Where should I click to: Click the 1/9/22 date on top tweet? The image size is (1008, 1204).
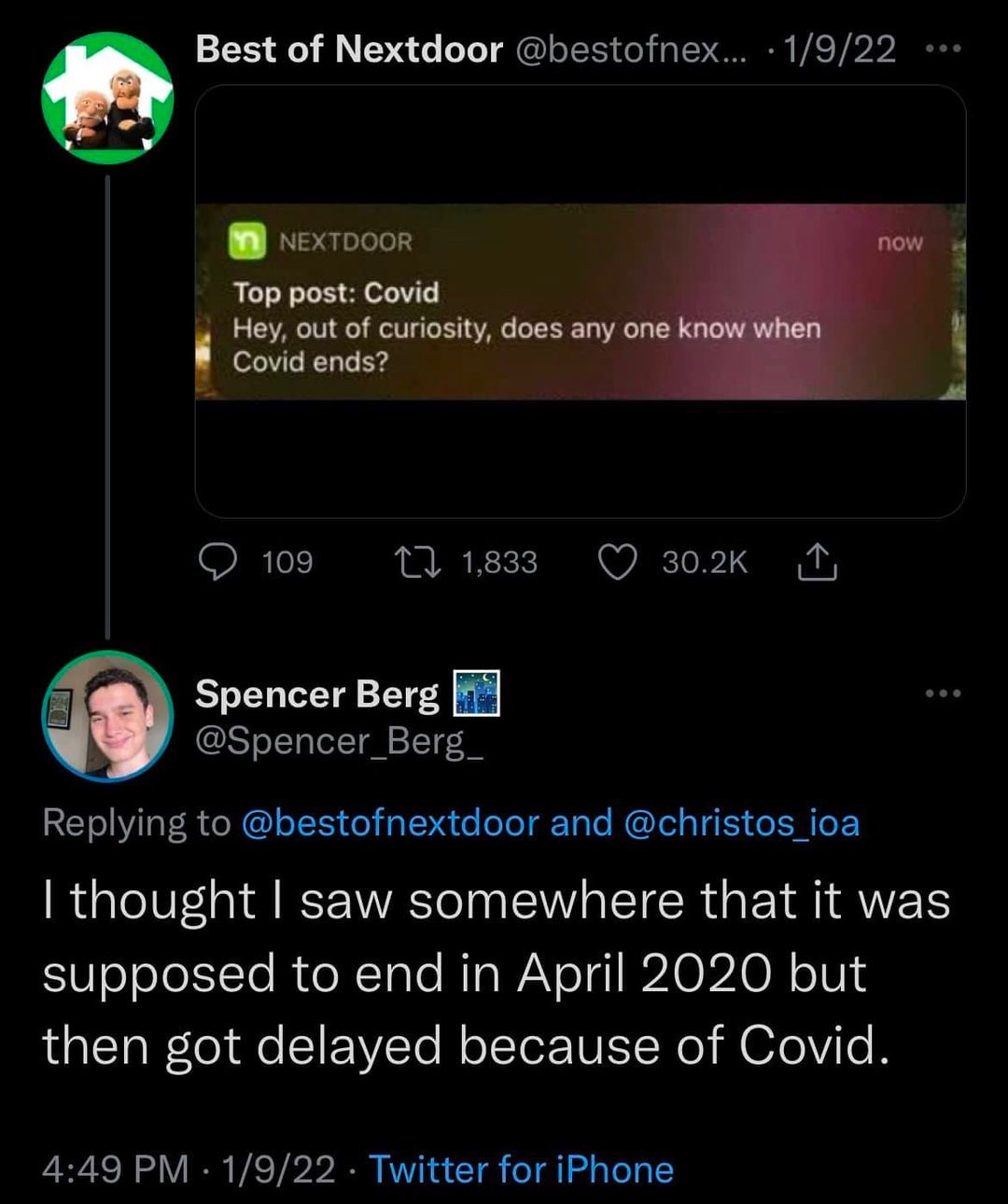[840, 49]
